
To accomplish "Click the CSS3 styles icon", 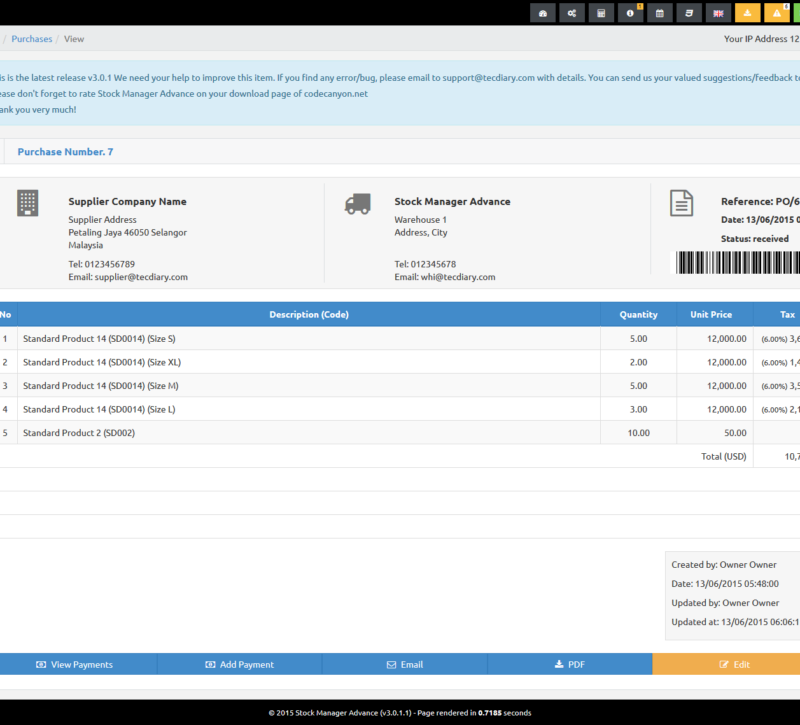I will [x=688, y=13].
